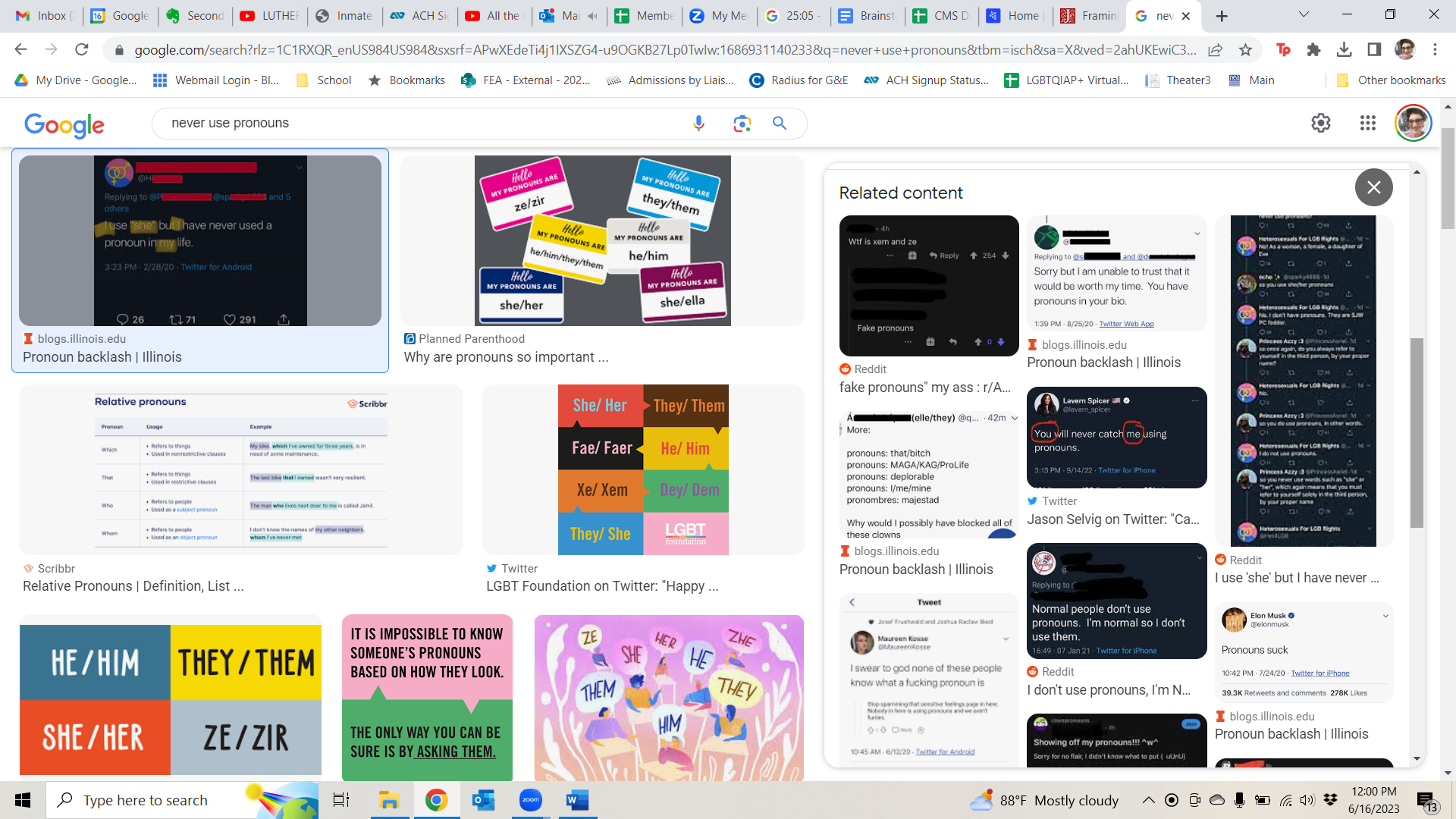The image size is (1456, 819).
Task: Open Chrome three-dot menu
Action: point(1435,50)
